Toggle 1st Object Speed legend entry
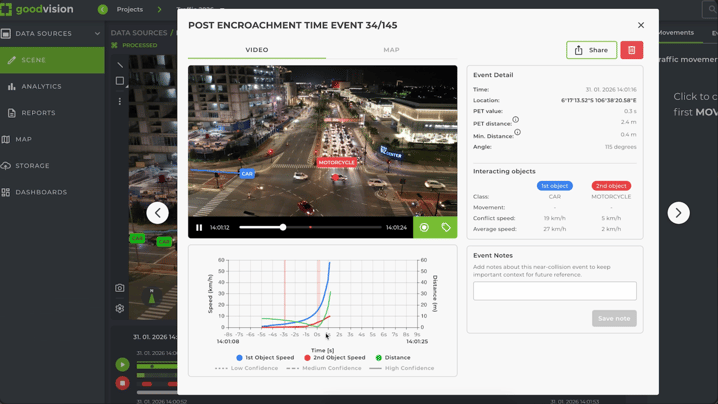Screen dimensions: 718x404 point(265,357)
